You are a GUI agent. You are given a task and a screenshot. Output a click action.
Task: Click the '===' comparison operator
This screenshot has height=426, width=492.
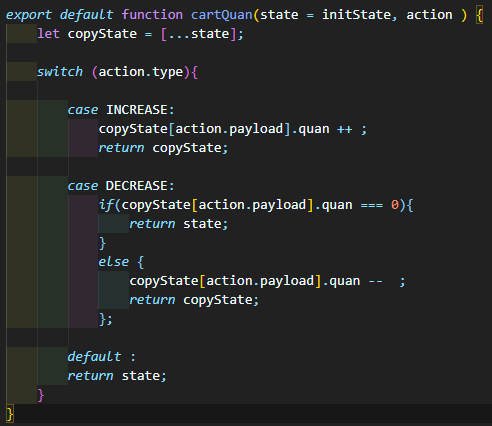click(x=372, y=205)
